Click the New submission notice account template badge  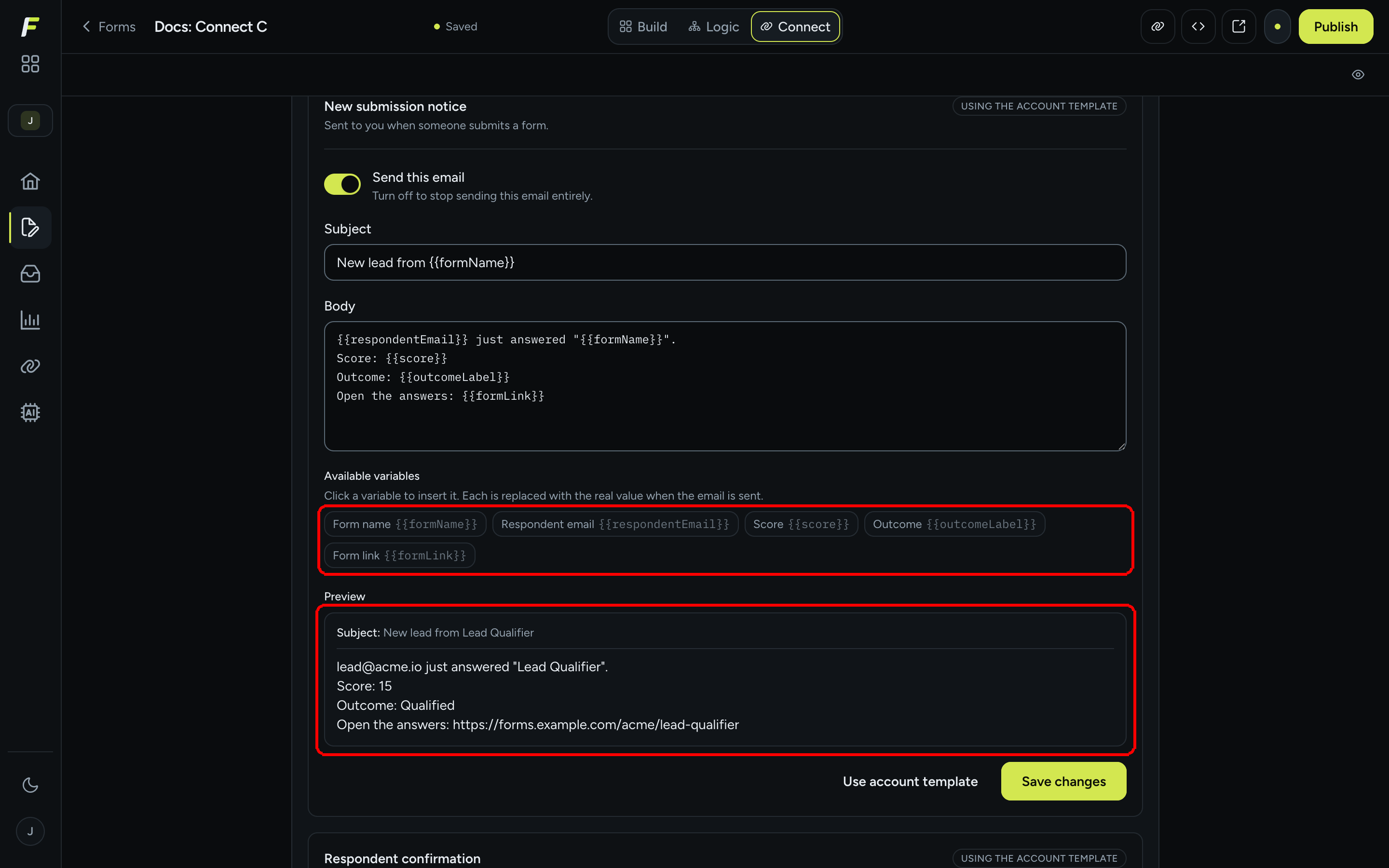point(1039,106)
